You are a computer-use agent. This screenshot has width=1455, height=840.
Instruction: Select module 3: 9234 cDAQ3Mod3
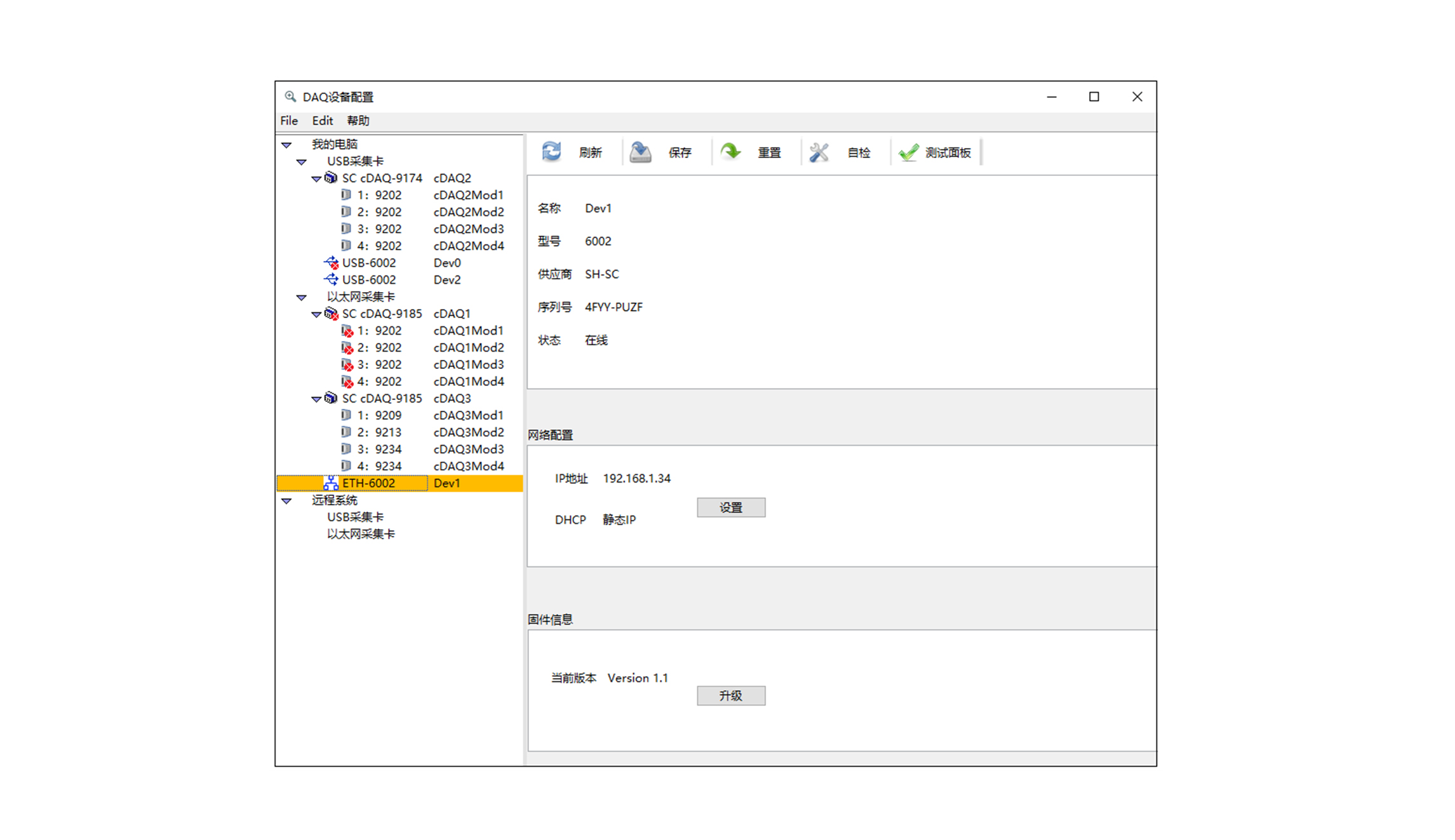pyautogui.click(x=379, y=450)
